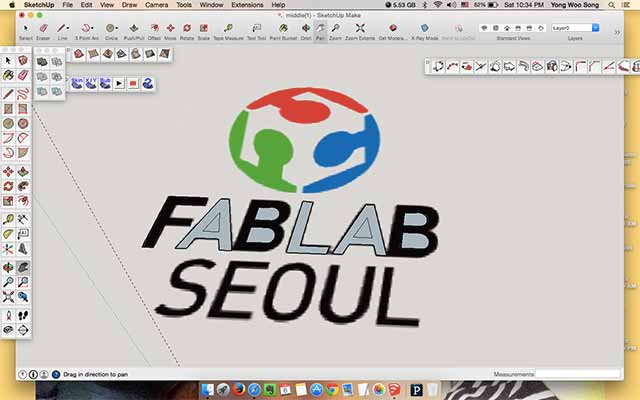
Task: Open the Line tool dropdown arrow
Action: (x=68, y=28)
